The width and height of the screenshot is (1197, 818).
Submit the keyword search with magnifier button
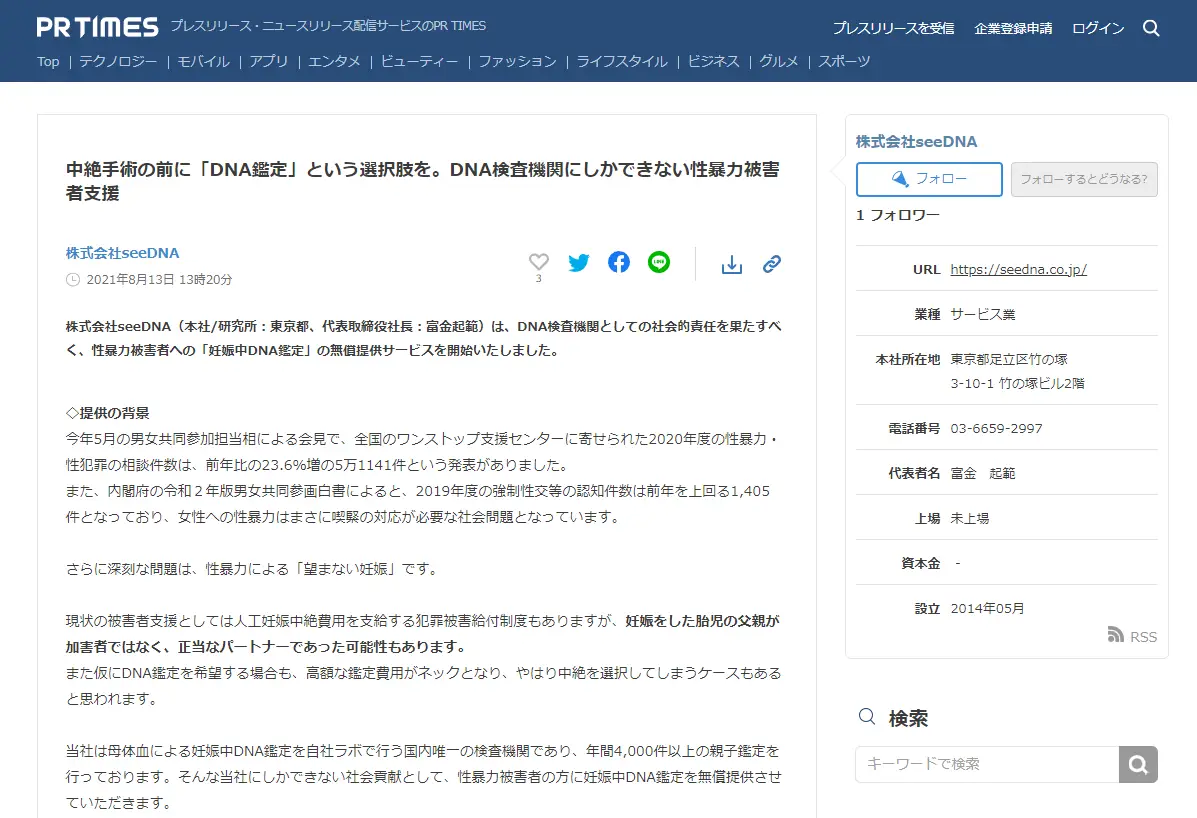pyautogui.click(x=1138, y=765)
